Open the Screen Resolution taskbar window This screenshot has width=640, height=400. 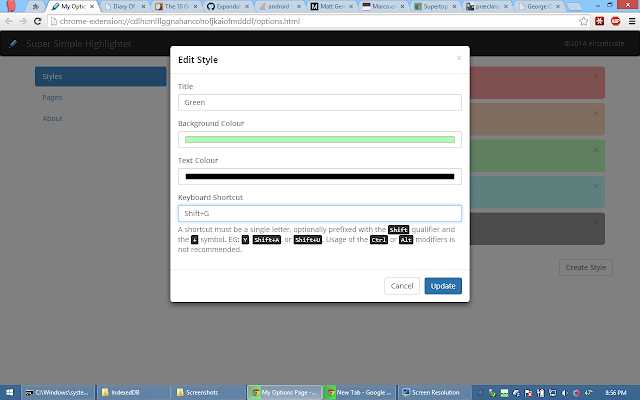click(434, 392)
